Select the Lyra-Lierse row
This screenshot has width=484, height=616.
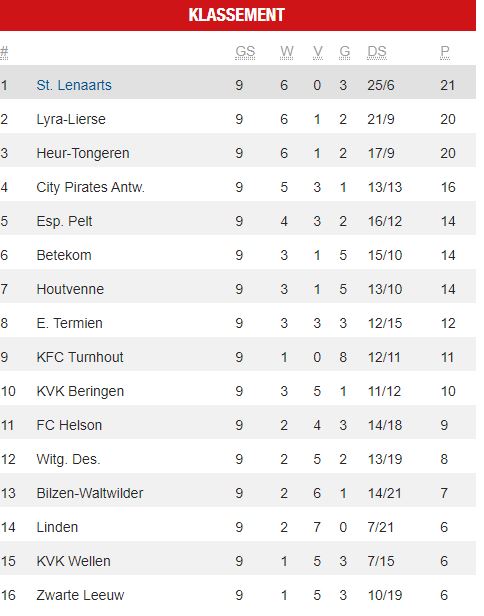coord(238,119)
